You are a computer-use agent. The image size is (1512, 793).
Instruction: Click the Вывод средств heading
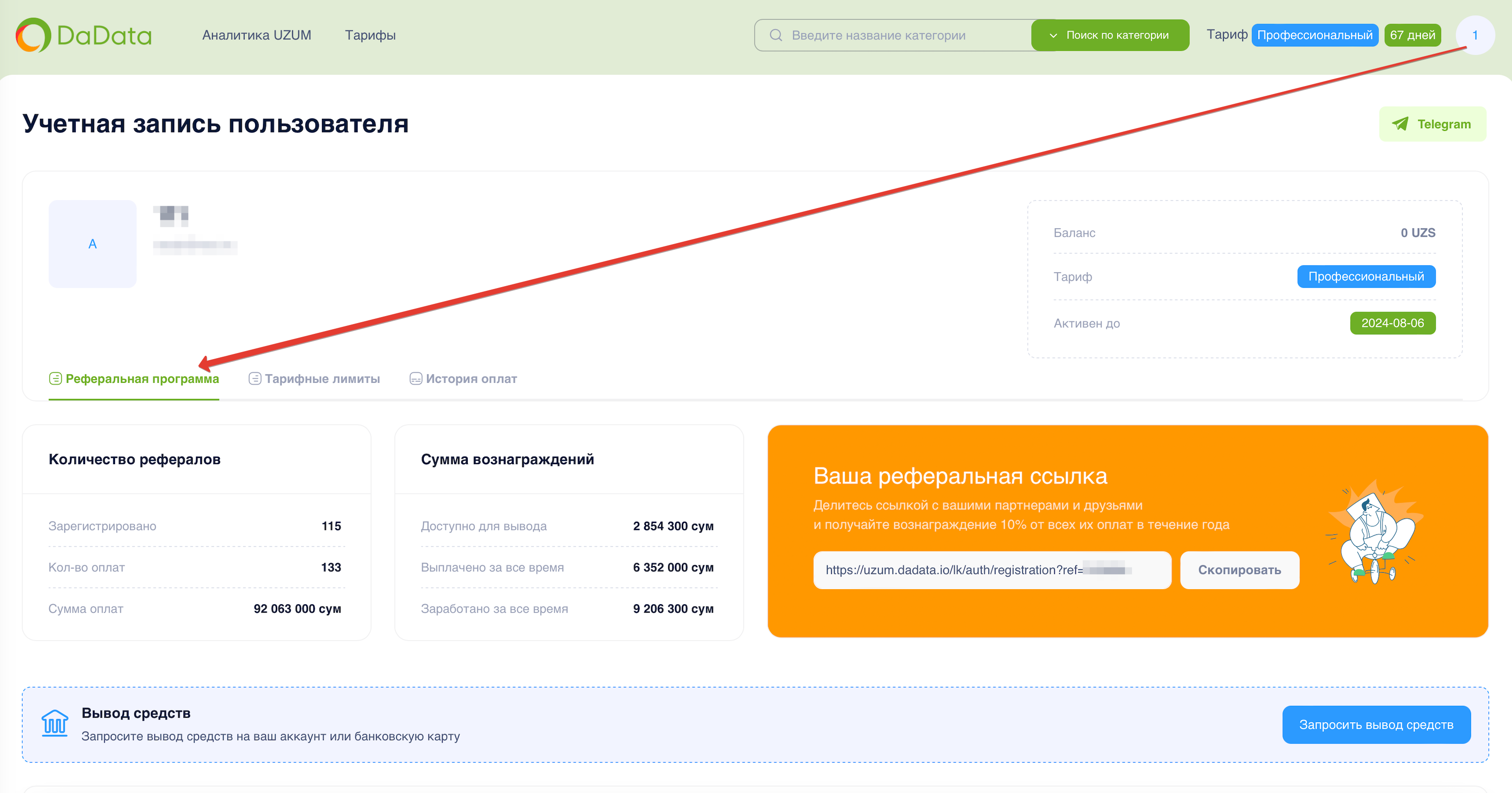136,713
